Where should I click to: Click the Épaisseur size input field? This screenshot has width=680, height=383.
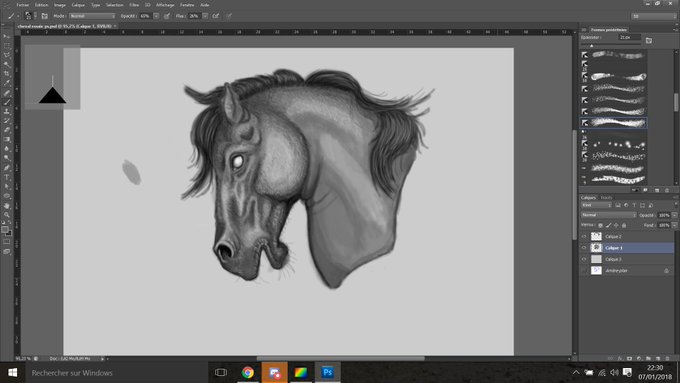(x=629, y=37)
